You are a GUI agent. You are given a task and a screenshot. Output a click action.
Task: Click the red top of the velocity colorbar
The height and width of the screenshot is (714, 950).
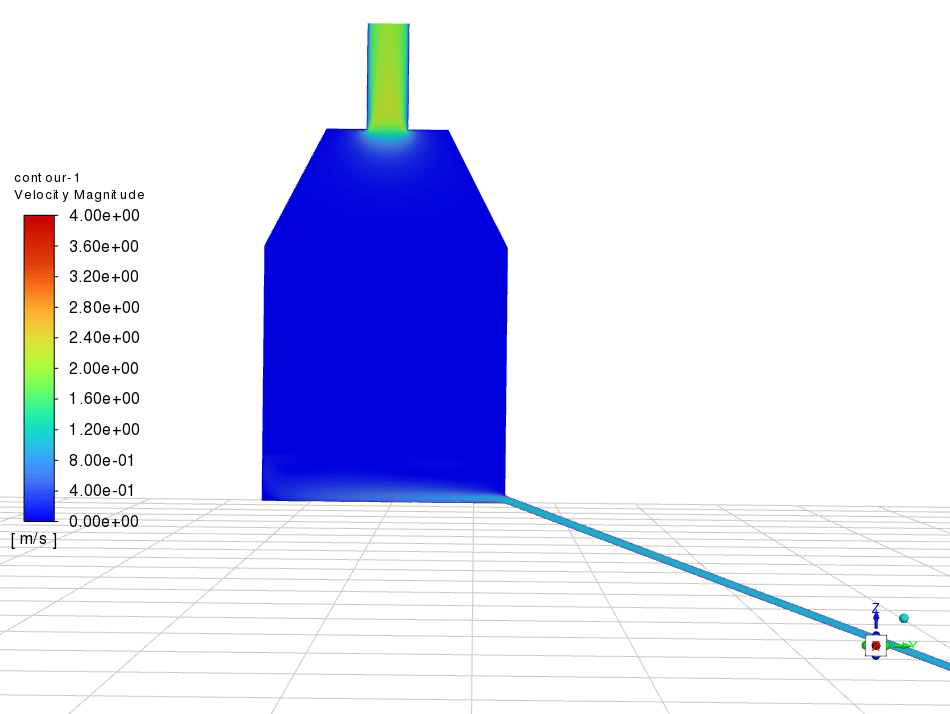[39, 222]
